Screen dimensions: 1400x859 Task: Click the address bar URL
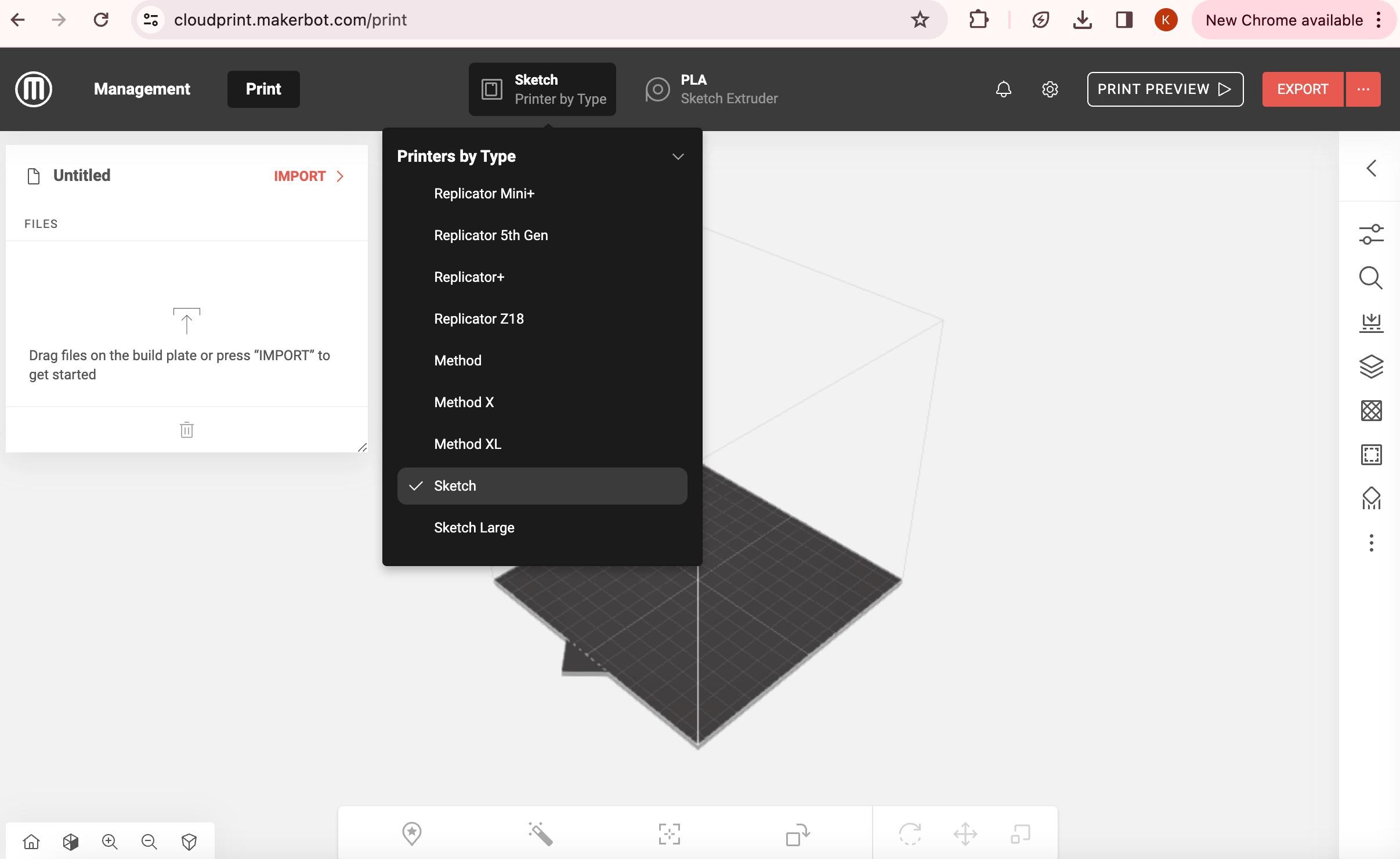coord(290,20)
